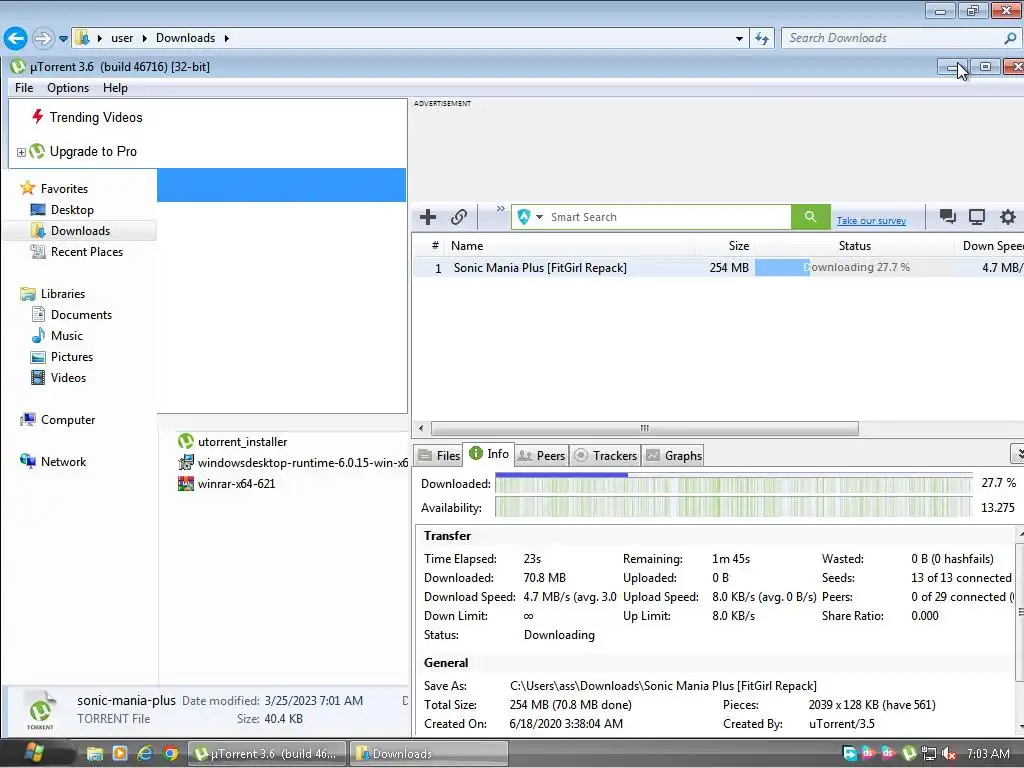The width and height of the screenshot is (1024, 768).
Task: Open the Videos library
Action: pyautogui.click(x=68, y=378)
